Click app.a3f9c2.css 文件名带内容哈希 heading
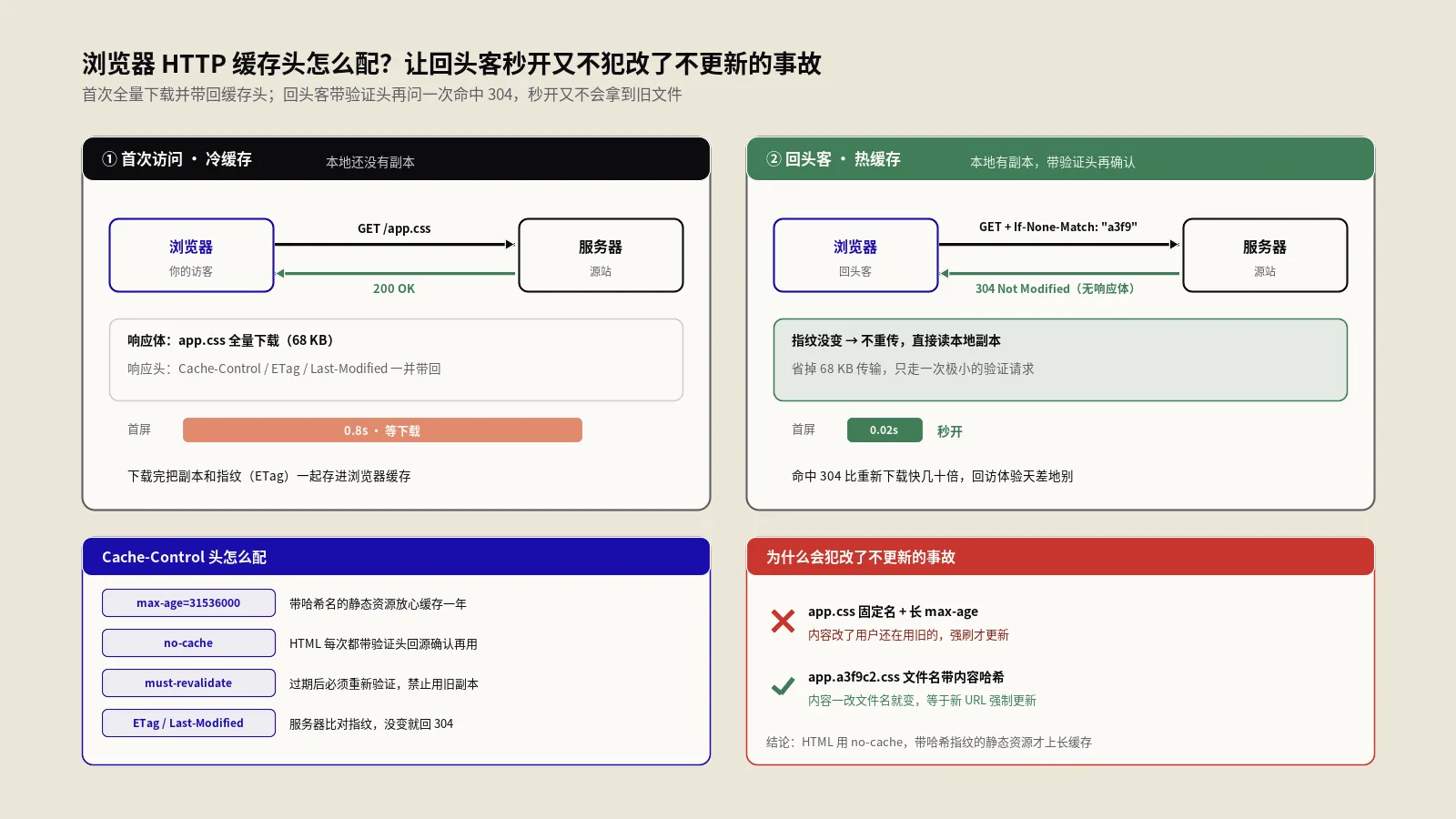The width and height of the screenshot is (1456, 819). [x=905, y=677]
